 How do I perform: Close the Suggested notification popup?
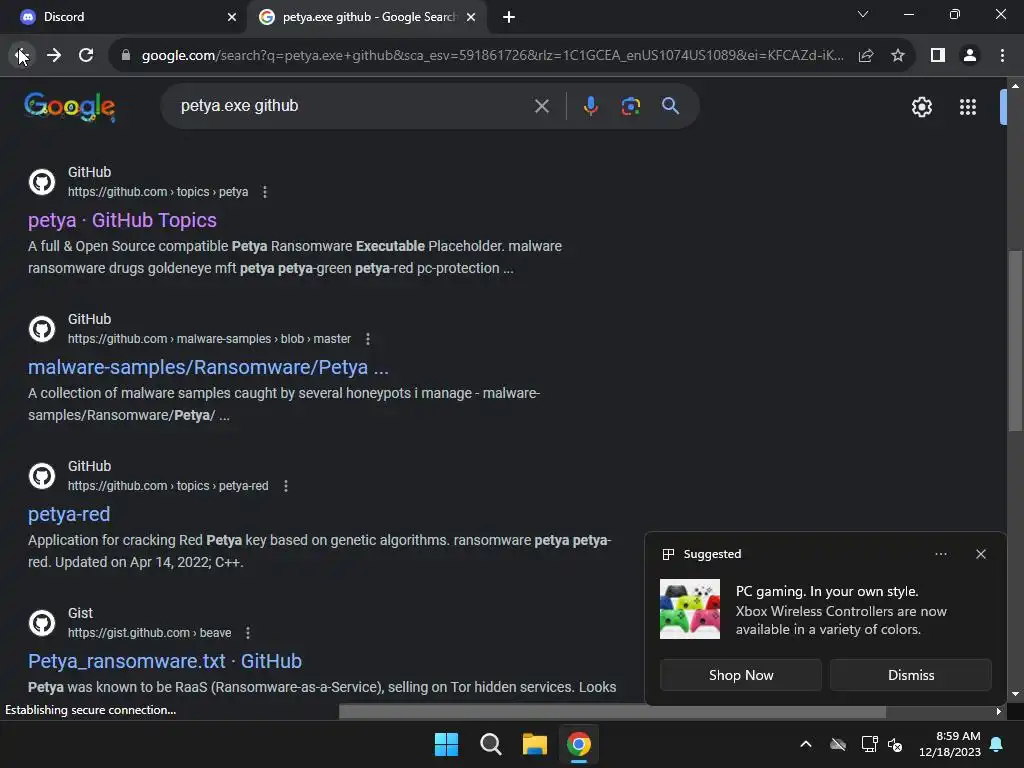coord(980,554)
